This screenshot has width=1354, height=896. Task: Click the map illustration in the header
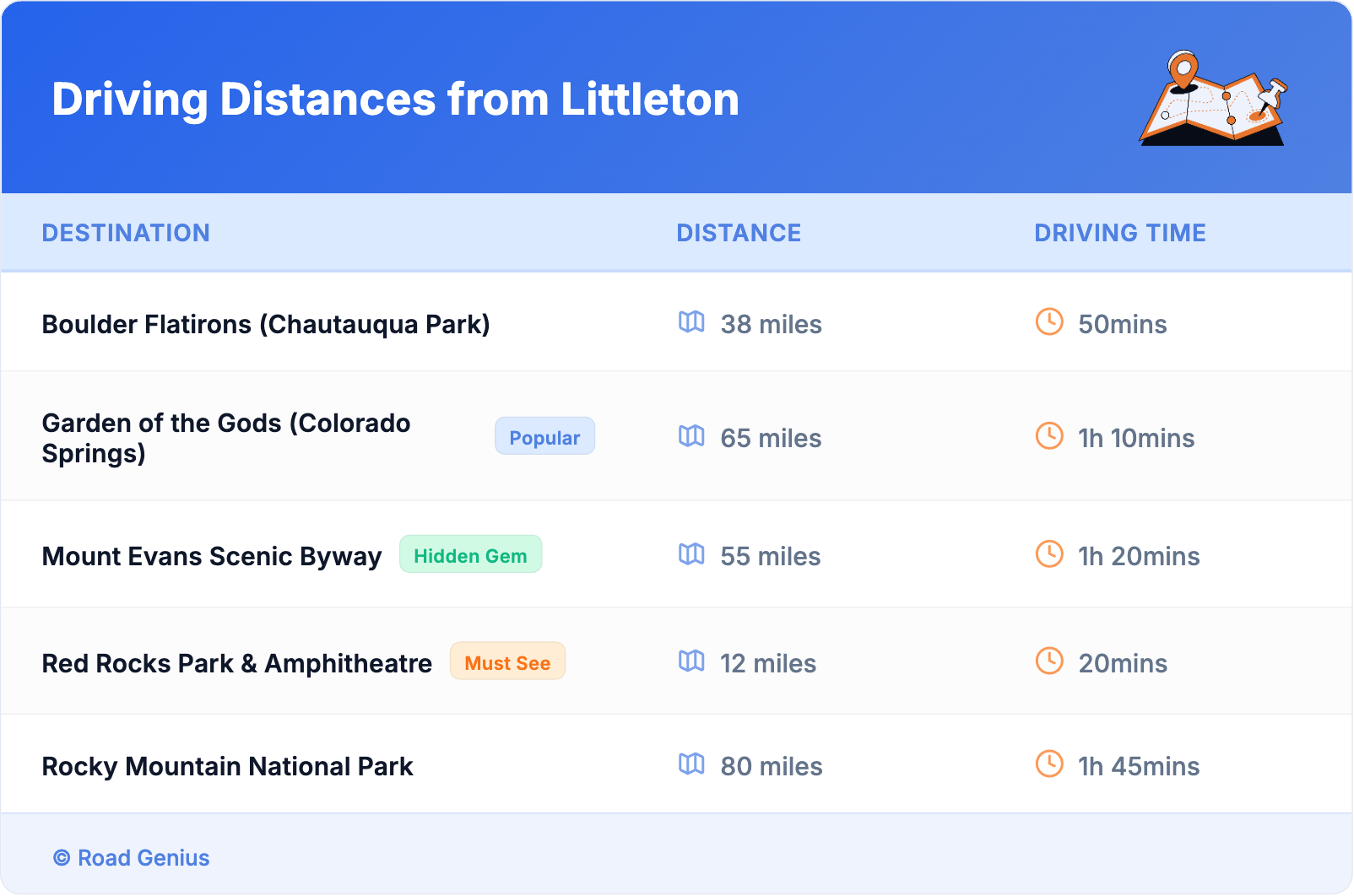tap(1213, 99)
